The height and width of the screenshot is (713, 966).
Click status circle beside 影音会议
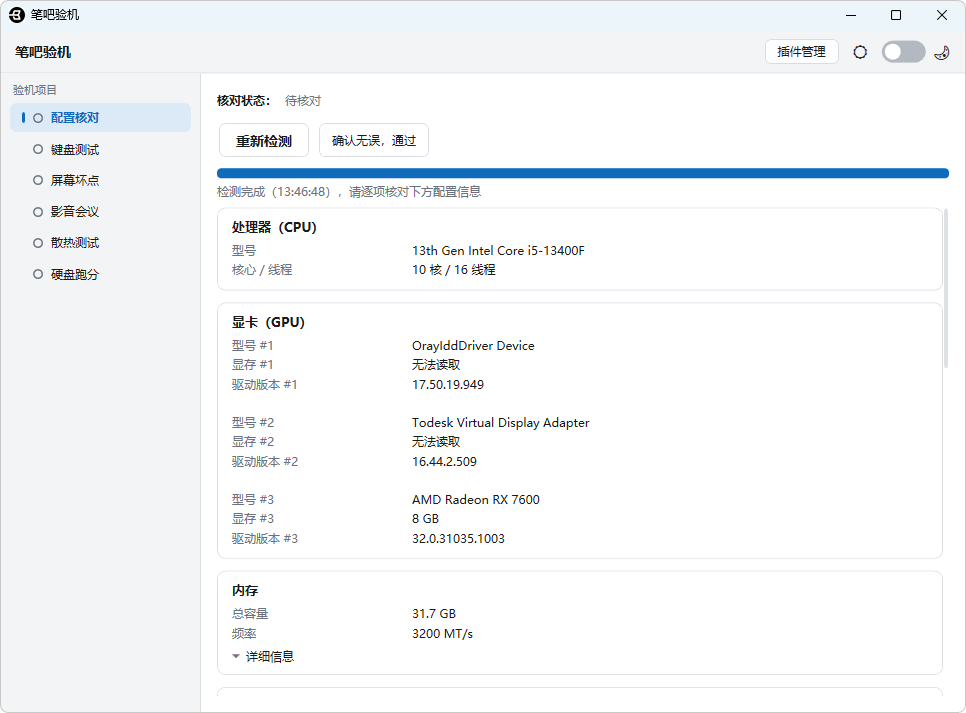(38, 211)
